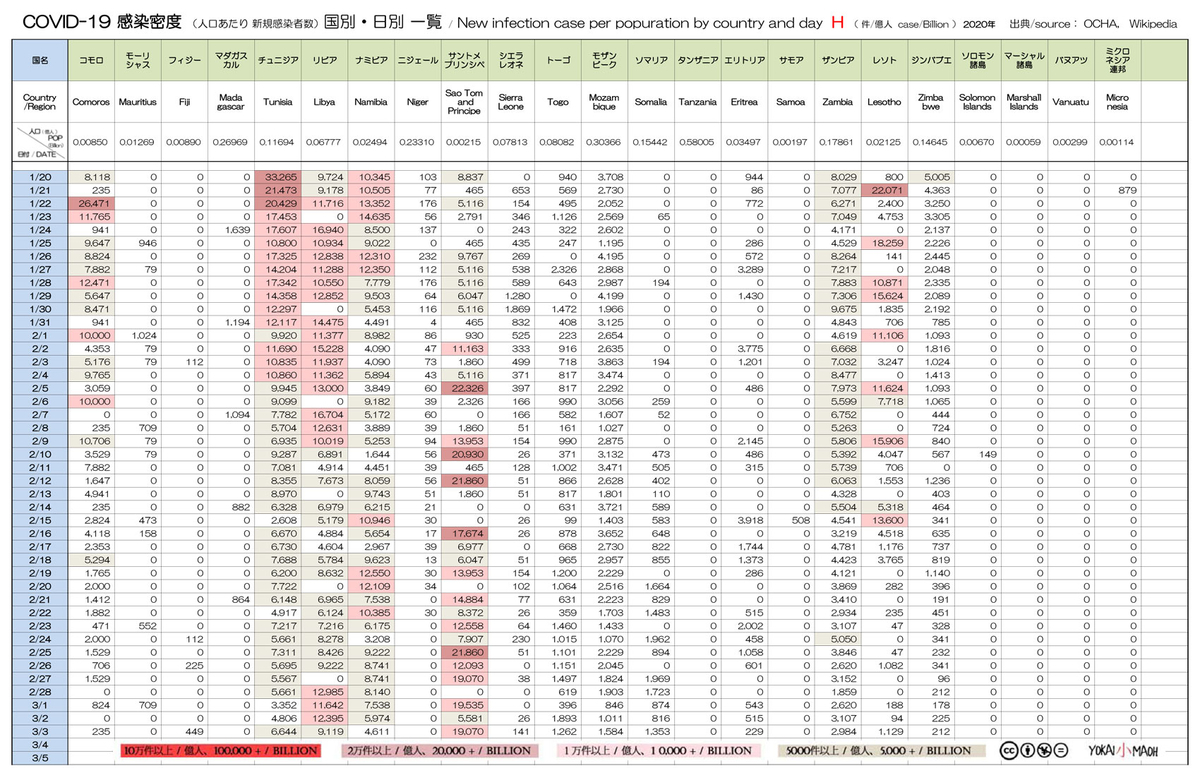Image resolution: width=1200 pixels, height=773 pixels.
Task: Click Libya value 16,940
Action: 330,230
